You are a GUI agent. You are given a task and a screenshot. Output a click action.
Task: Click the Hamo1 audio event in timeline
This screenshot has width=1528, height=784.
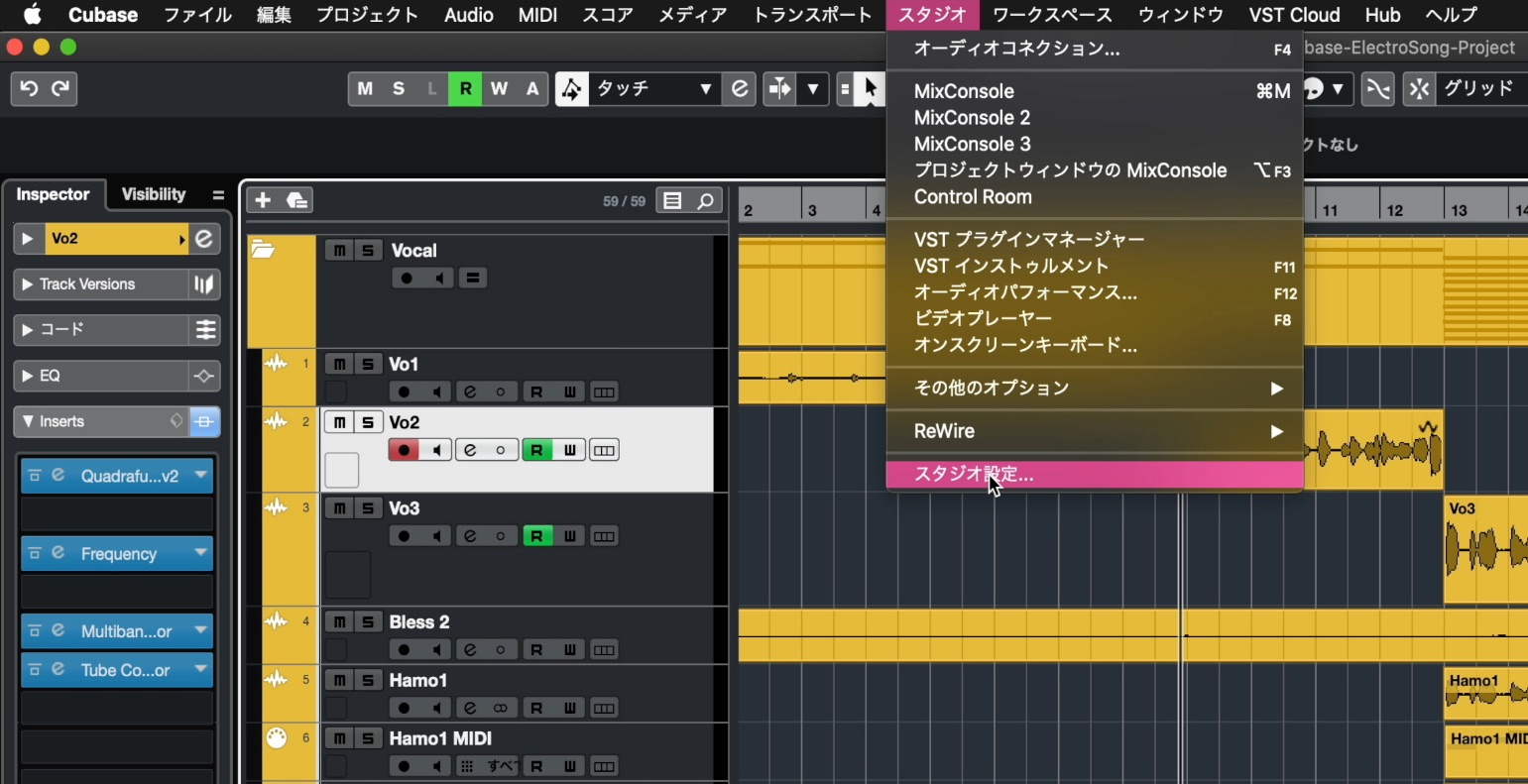point(1485,696)
